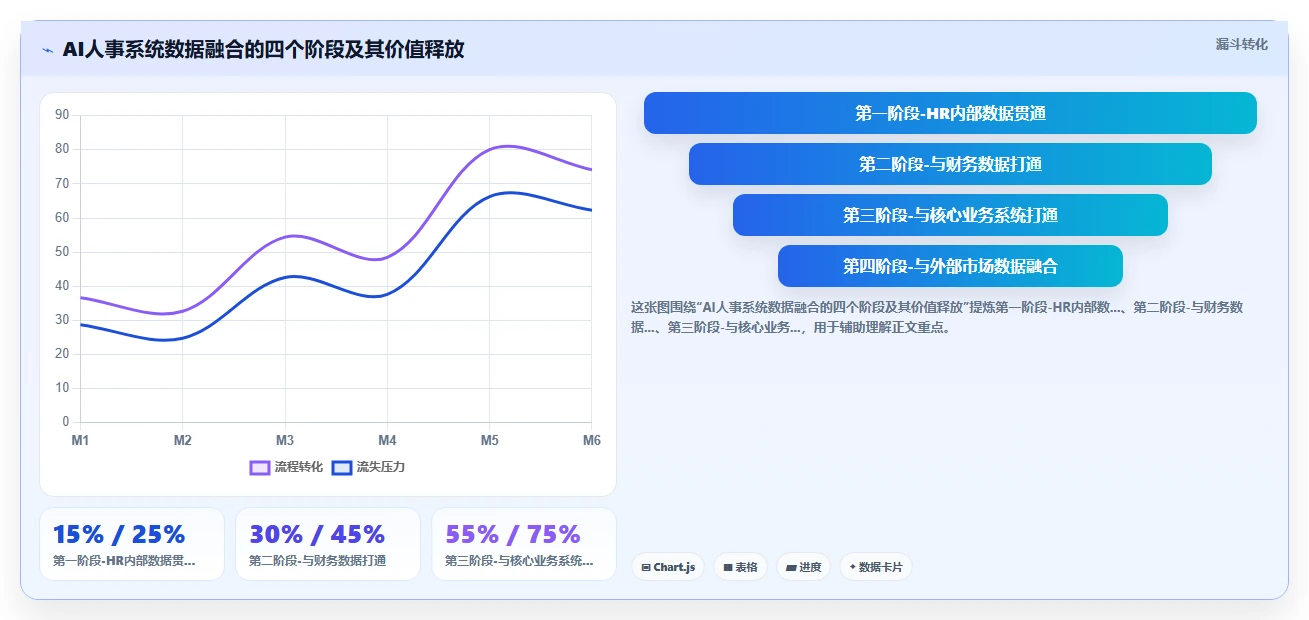Select the 第三阶段-与核心业务系统打通 funnel bar

[950, 215]
